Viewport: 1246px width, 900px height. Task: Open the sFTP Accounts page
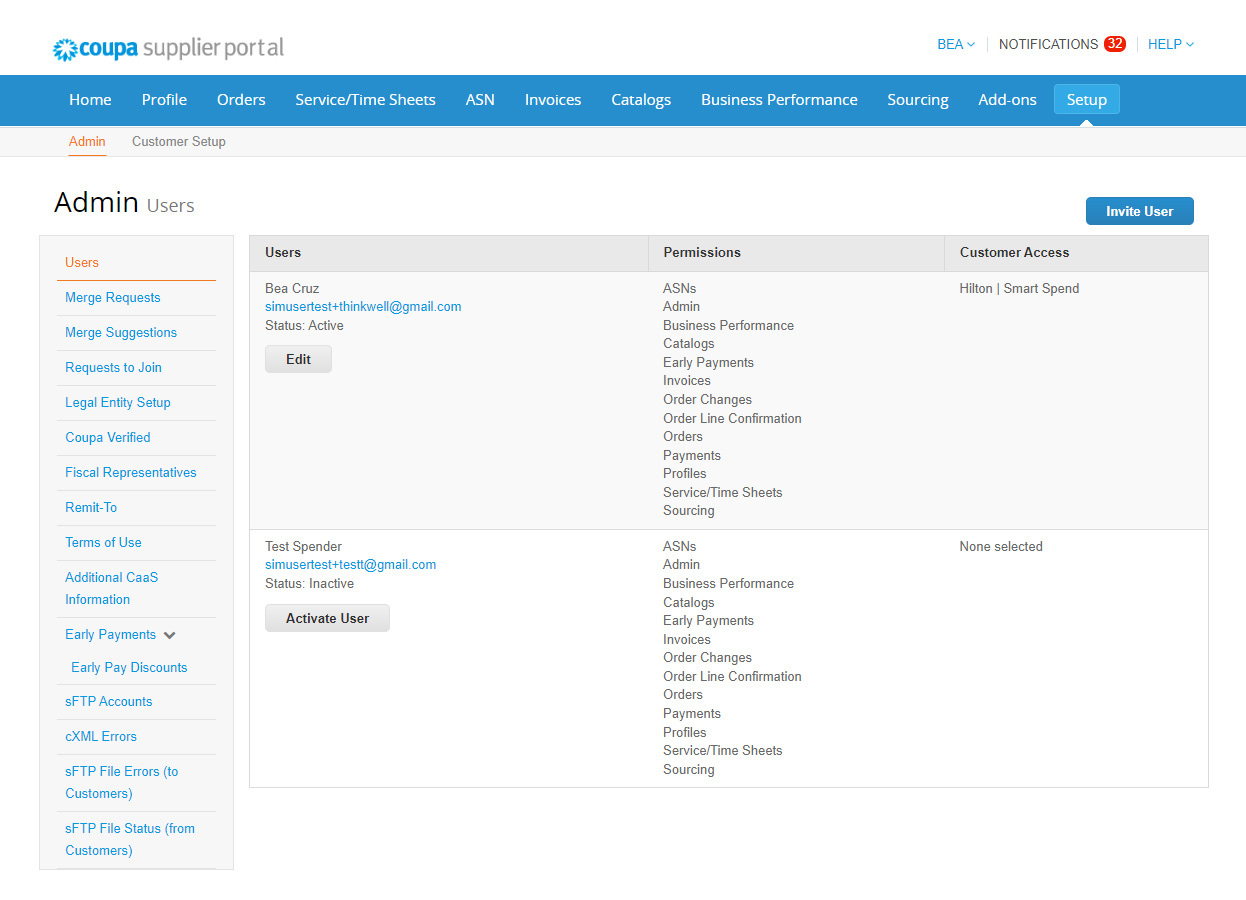tap(108, 702)
